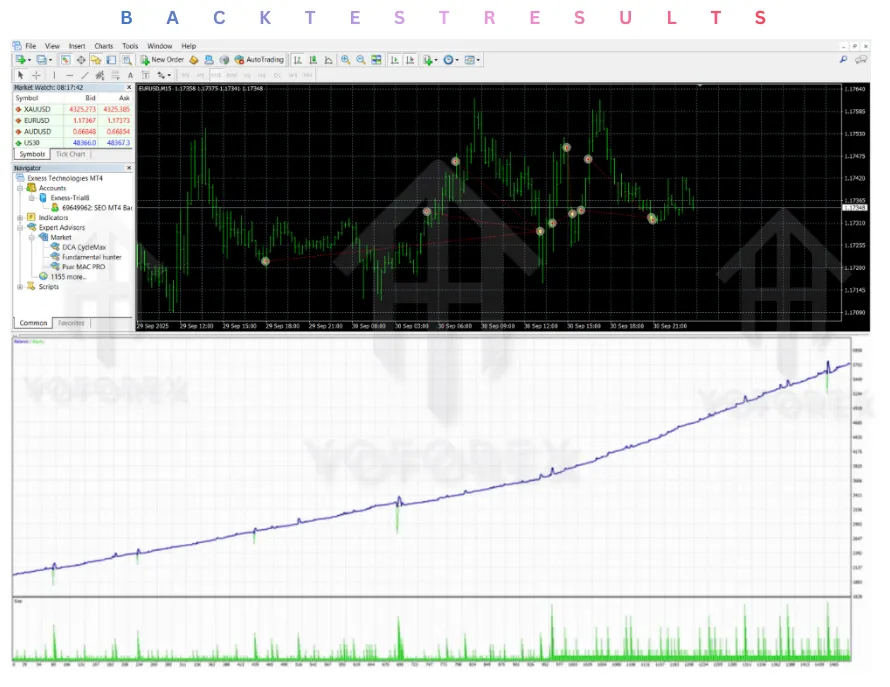Image resolution: width=890 pixels, height=687 pixels.
Task: Select the Cursor arrow tool
Action: (20, 75)
